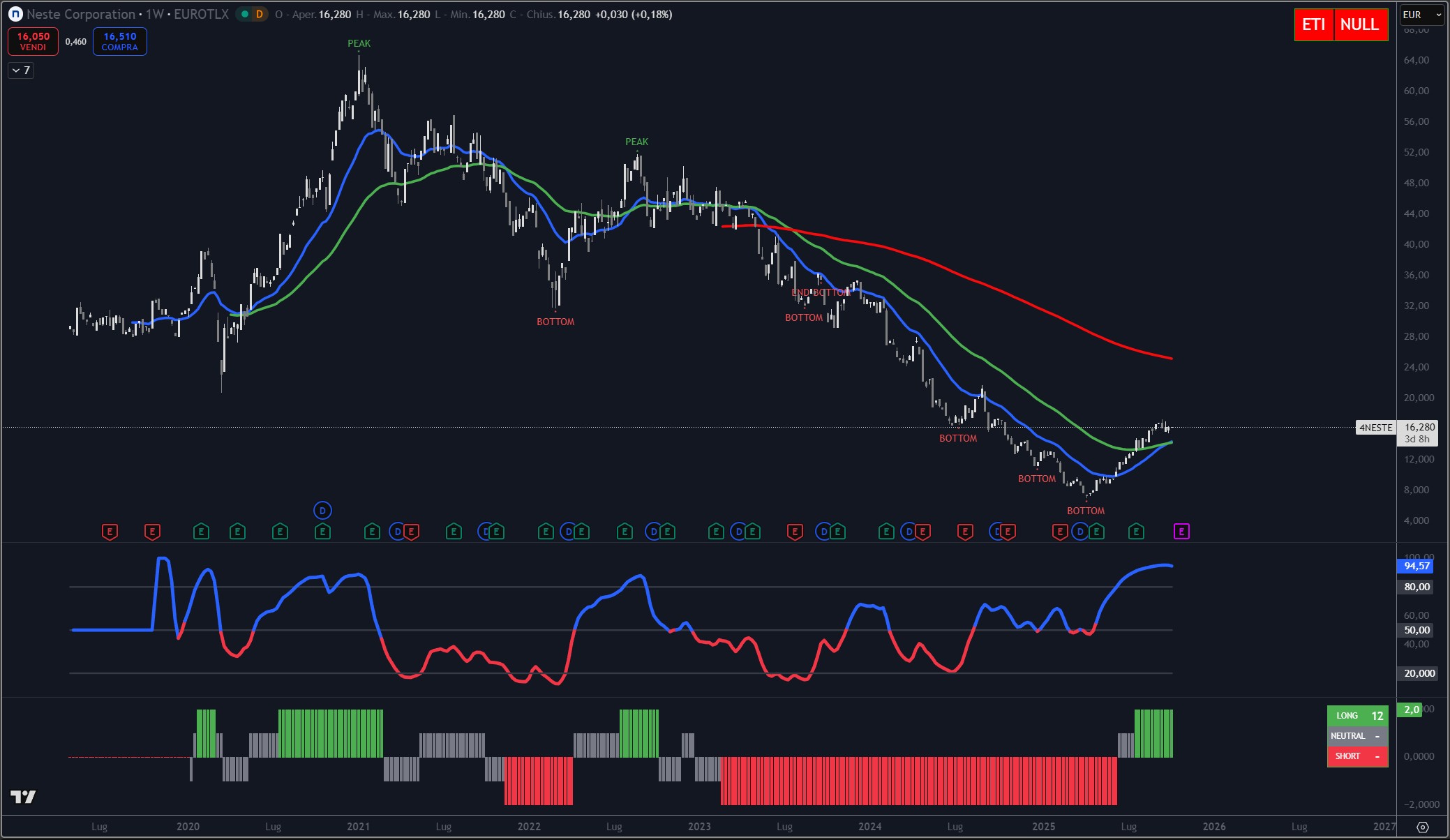This screenshot has height=840, width=1450.
Task: Click the red SHORT status cell
Action: (x=1357, y=756)
